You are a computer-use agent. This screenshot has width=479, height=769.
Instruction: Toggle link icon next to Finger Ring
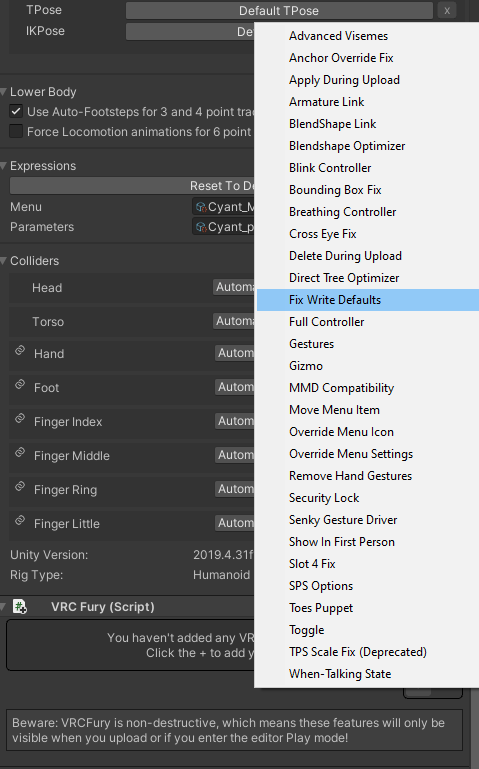20,487
